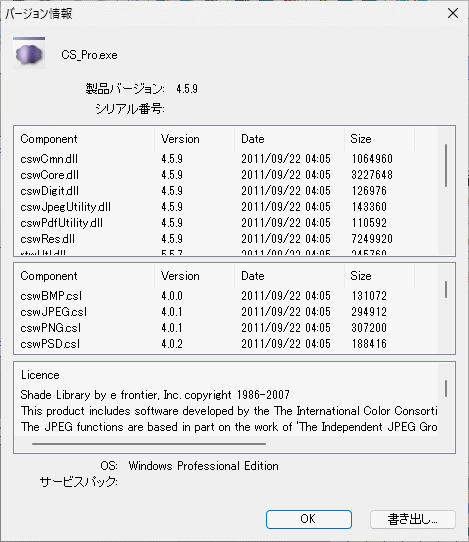The height and width of the screenshot is (542, 469).
Task: Click the Licence box vertical scrollbar thumb
Action: pyautogui.click(x=446, y=389)
